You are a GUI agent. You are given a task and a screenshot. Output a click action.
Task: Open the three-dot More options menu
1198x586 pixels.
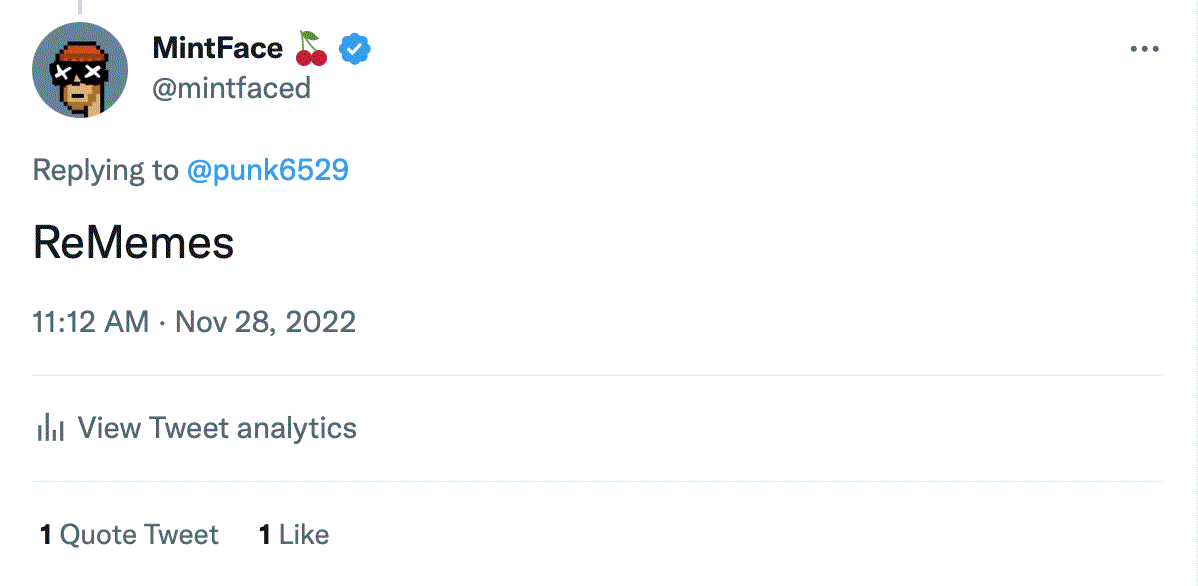tap(1144, 49)
